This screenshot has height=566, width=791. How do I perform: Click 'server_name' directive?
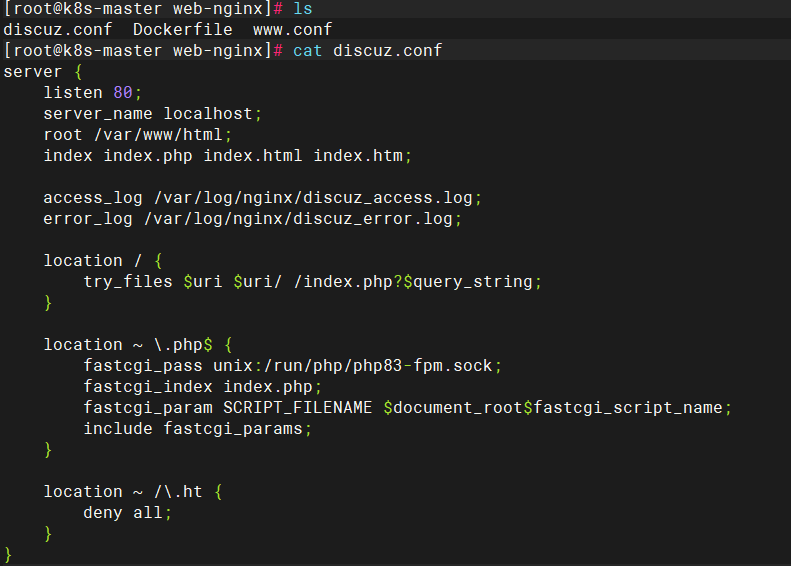(x=98, y=114)
